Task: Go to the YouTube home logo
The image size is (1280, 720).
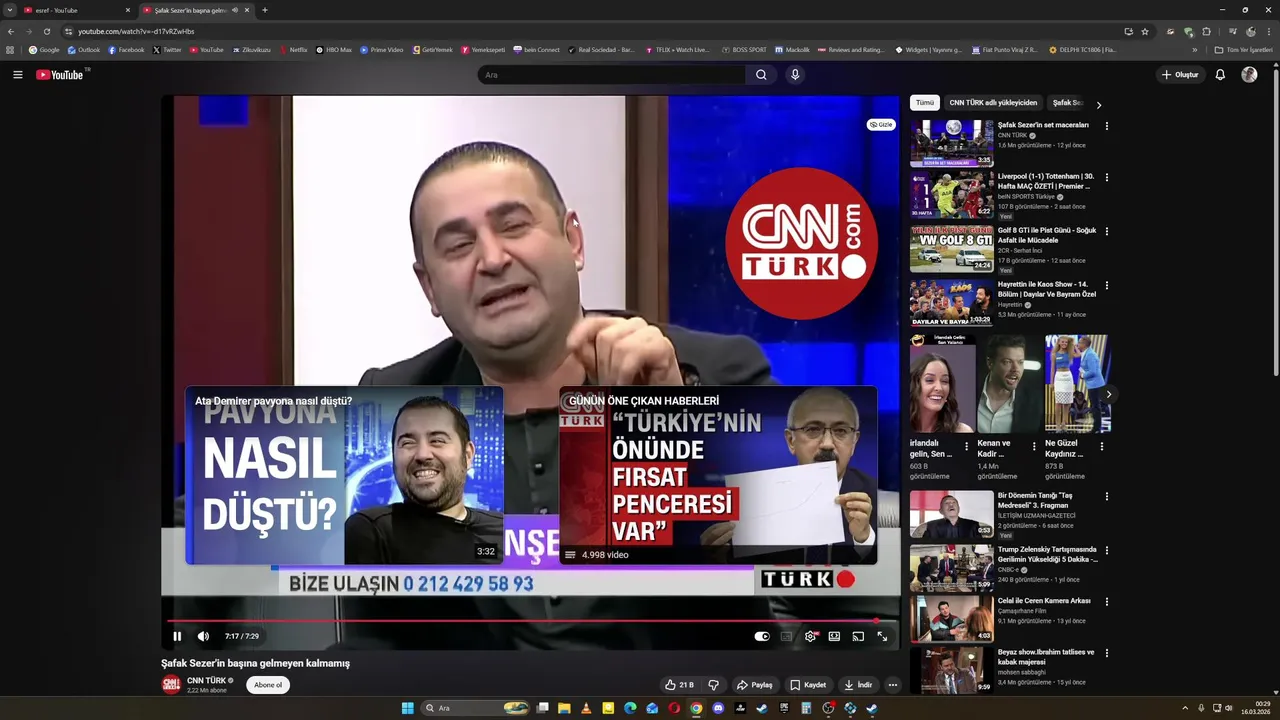Action: point(62,75)
